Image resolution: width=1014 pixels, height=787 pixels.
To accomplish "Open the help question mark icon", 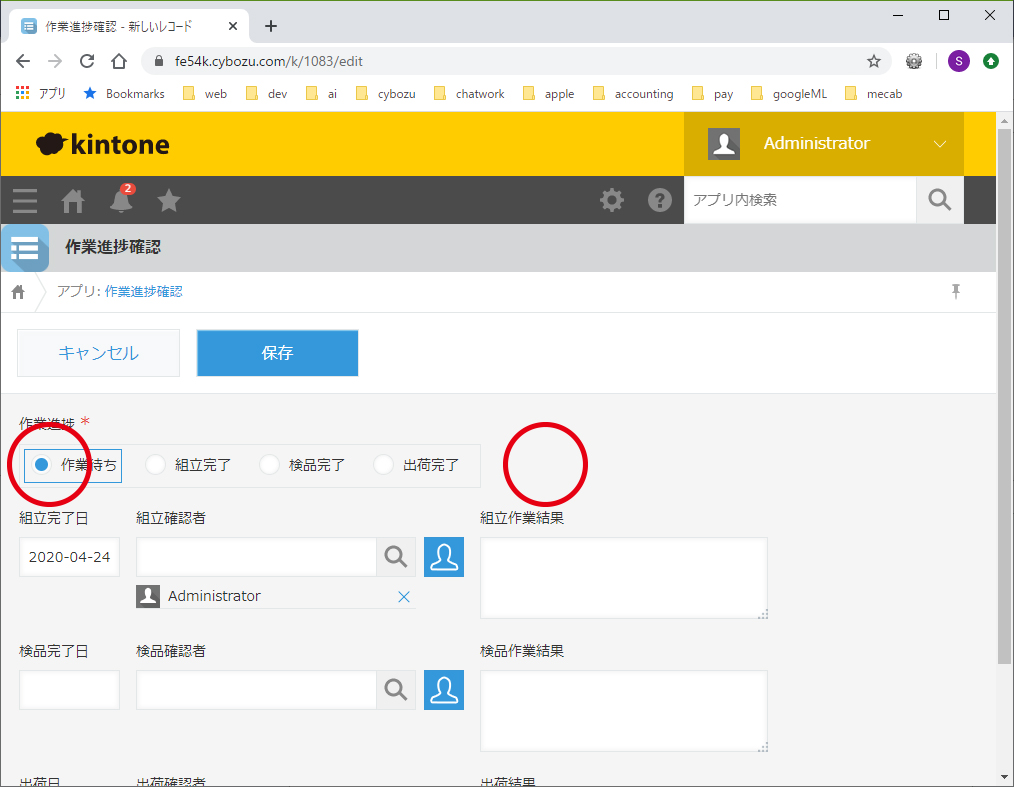I will pyautogui.click(x=660, y=200).
